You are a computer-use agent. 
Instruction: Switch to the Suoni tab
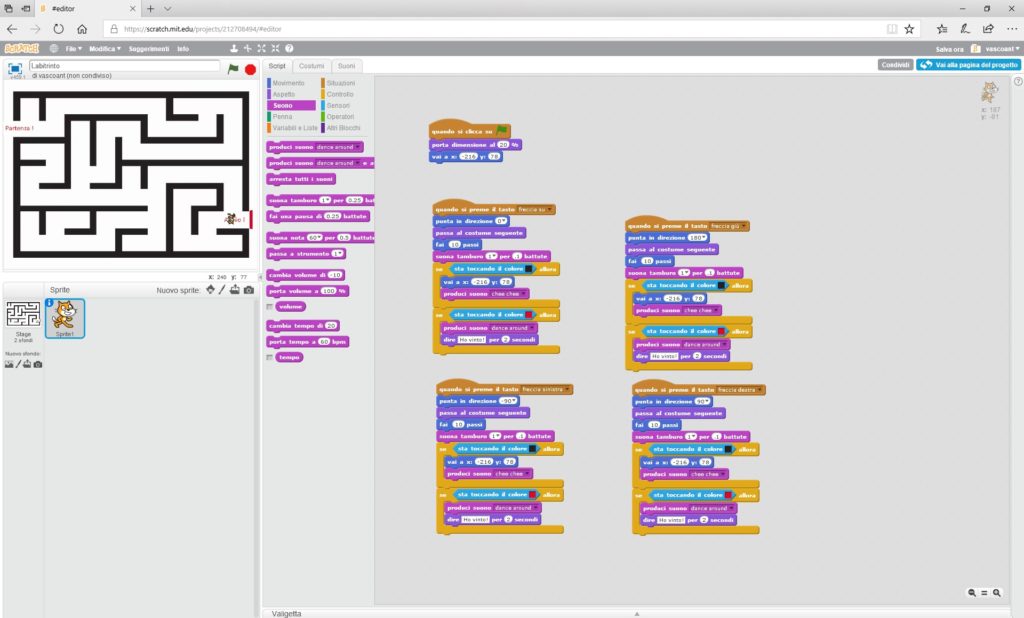[x=347, y=66]
